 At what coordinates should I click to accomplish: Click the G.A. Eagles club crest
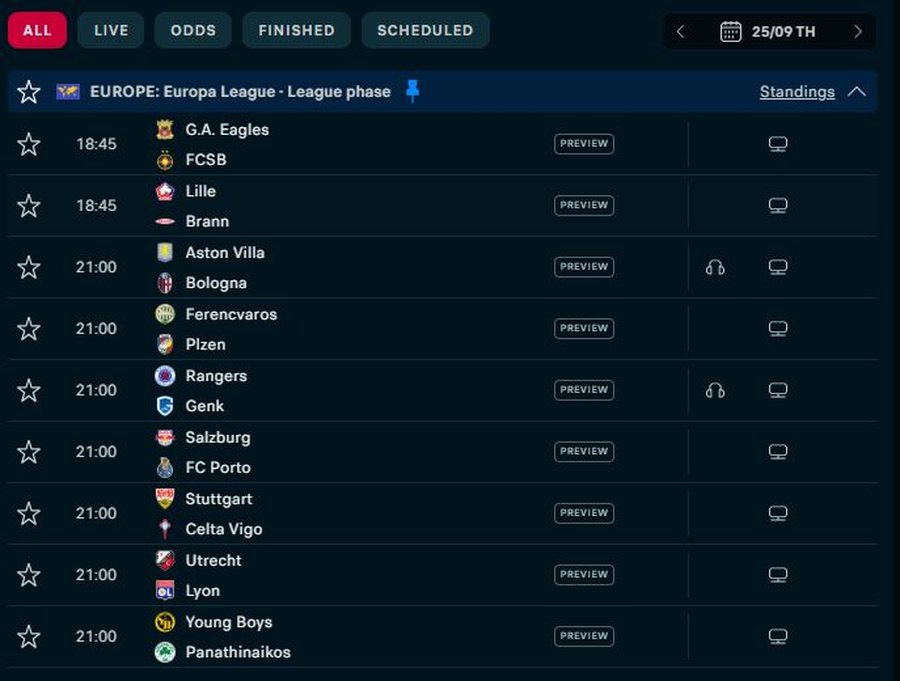coord(165,129)
